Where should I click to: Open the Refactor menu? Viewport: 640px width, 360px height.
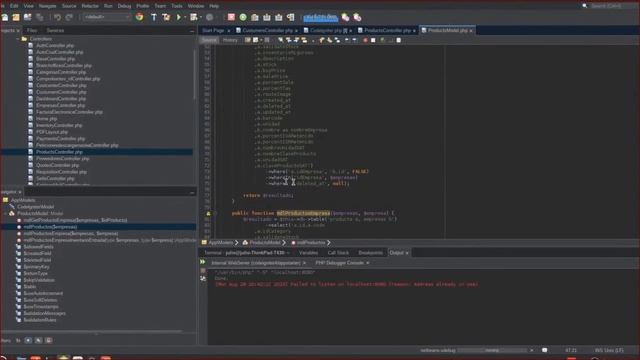pos(90,6)
